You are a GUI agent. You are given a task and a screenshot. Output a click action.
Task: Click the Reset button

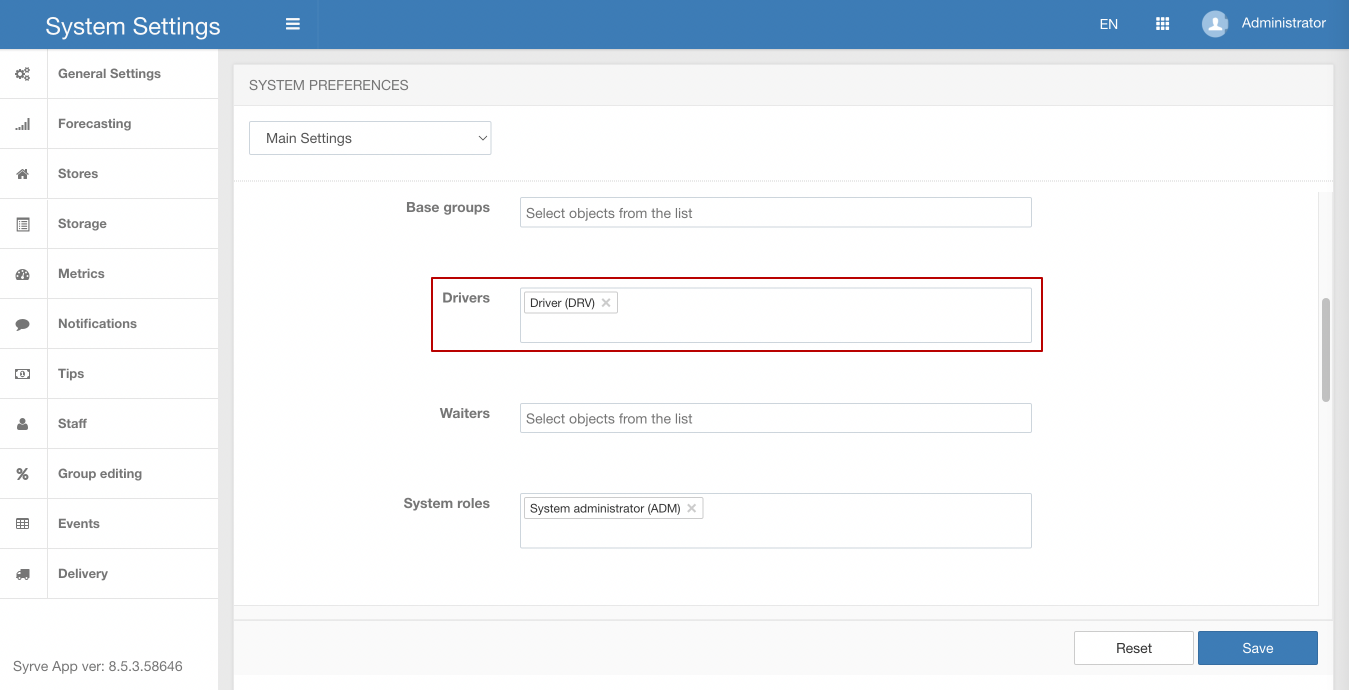(x=1133, y=648)
